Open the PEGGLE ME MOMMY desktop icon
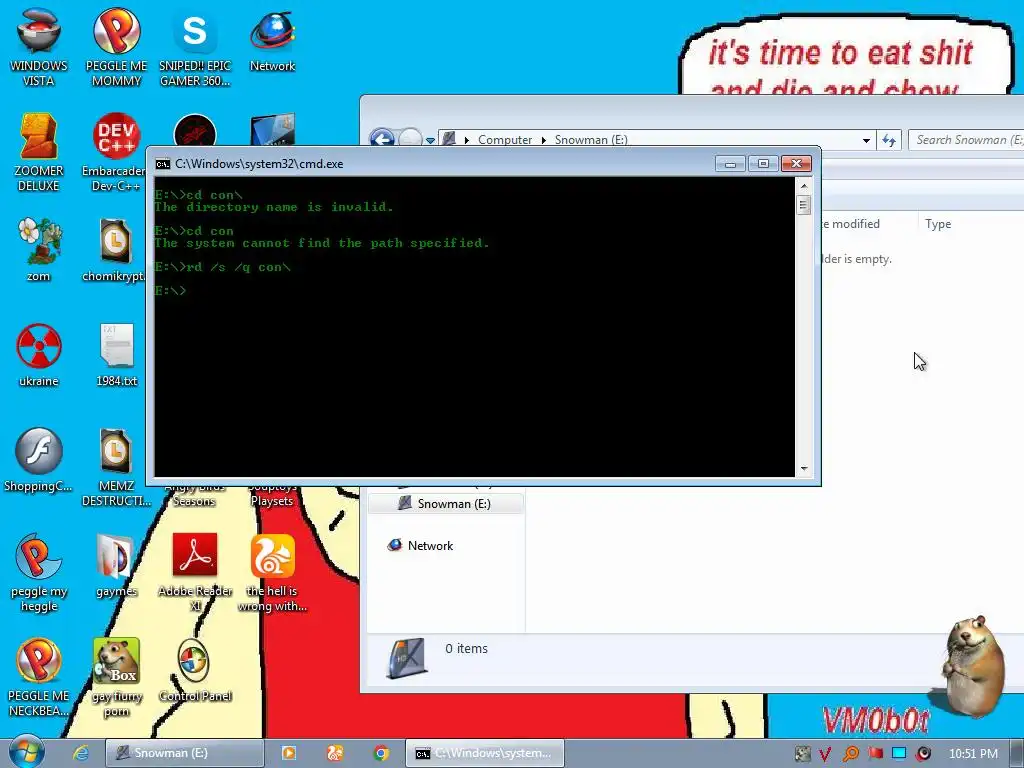This screenshot has width=1024, height=768. click(116, 46)
